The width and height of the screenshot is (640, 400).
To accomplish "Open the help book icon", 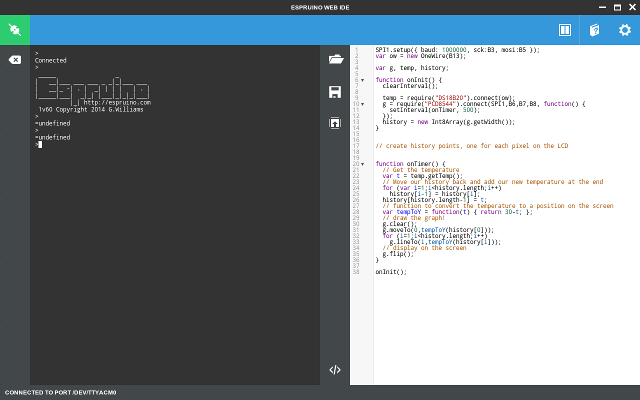I will tap(594, 30).
